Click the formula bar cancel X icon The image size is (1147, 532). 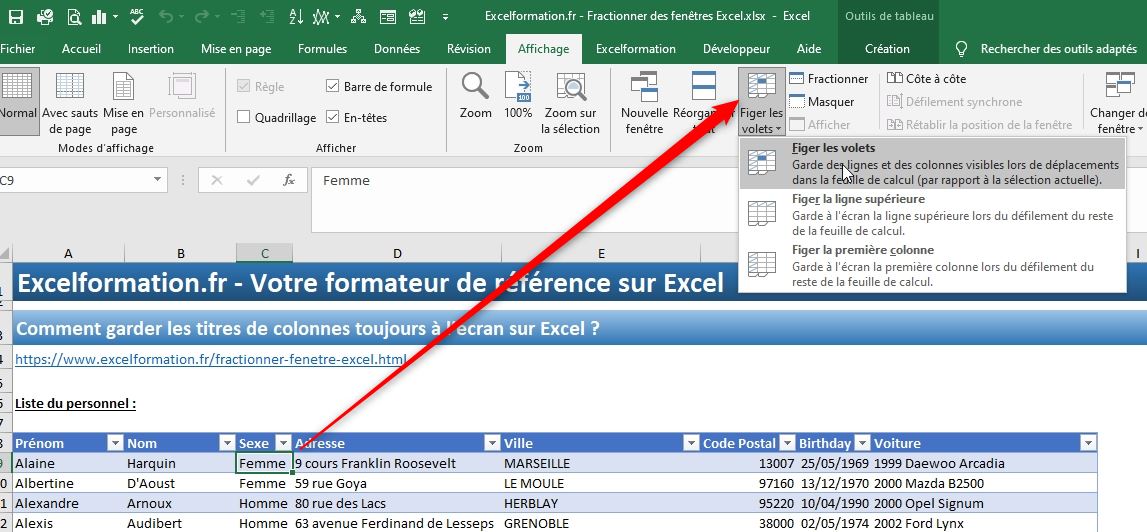tap(217, 180)
